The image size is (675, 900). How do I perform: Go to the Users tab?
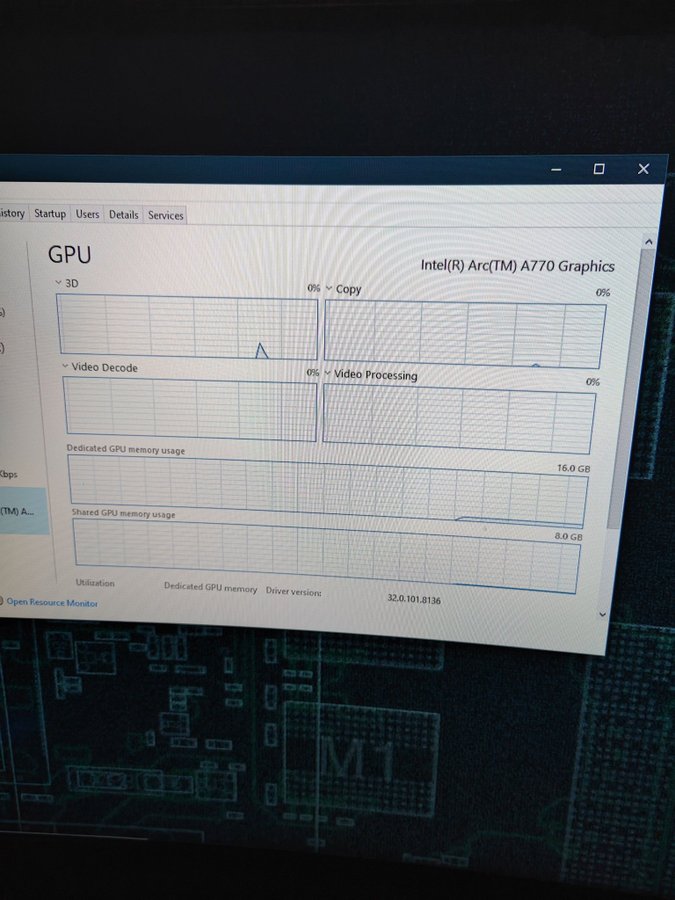tap(88, 214)
